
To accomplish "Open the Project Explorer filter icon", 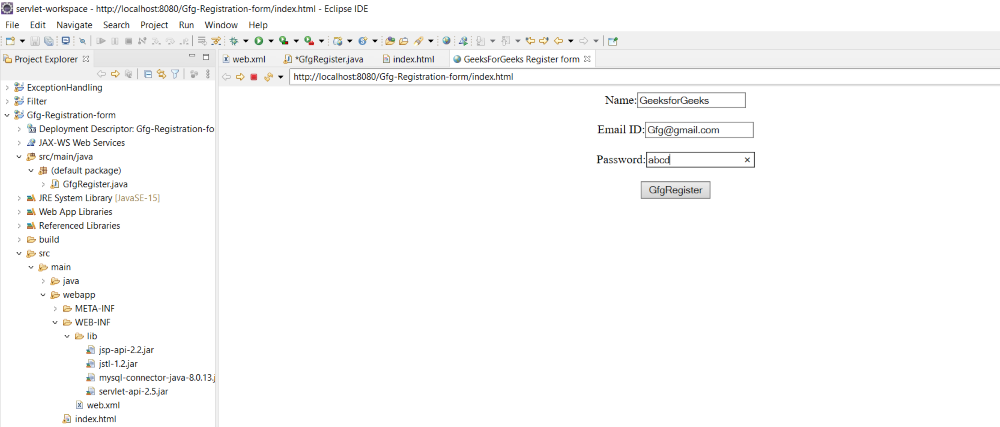I will tap(175, 74).
